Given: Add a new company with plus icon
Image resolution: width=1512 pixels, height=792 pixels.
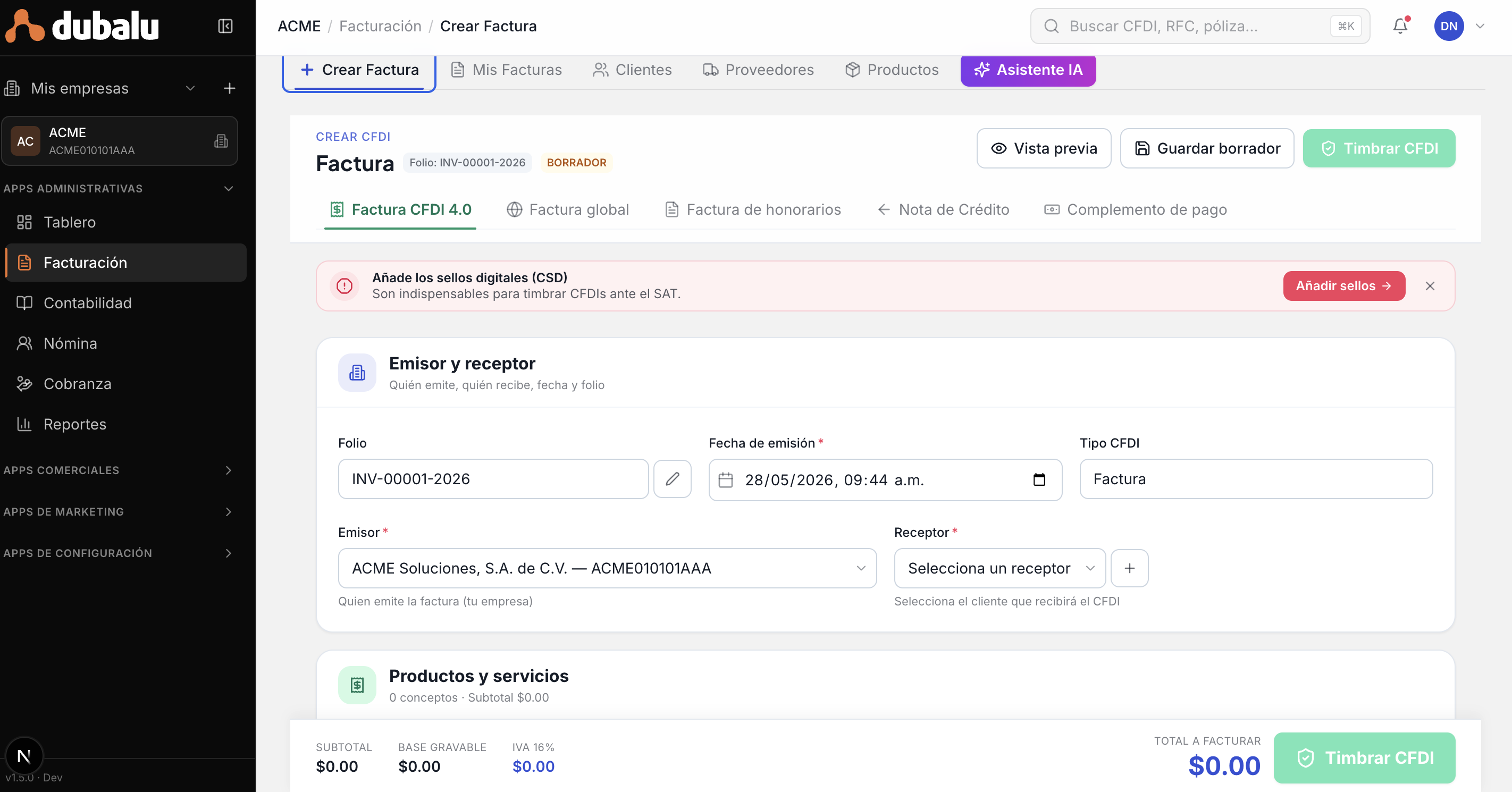Looking at the screenshot, I should coord(230,89).
